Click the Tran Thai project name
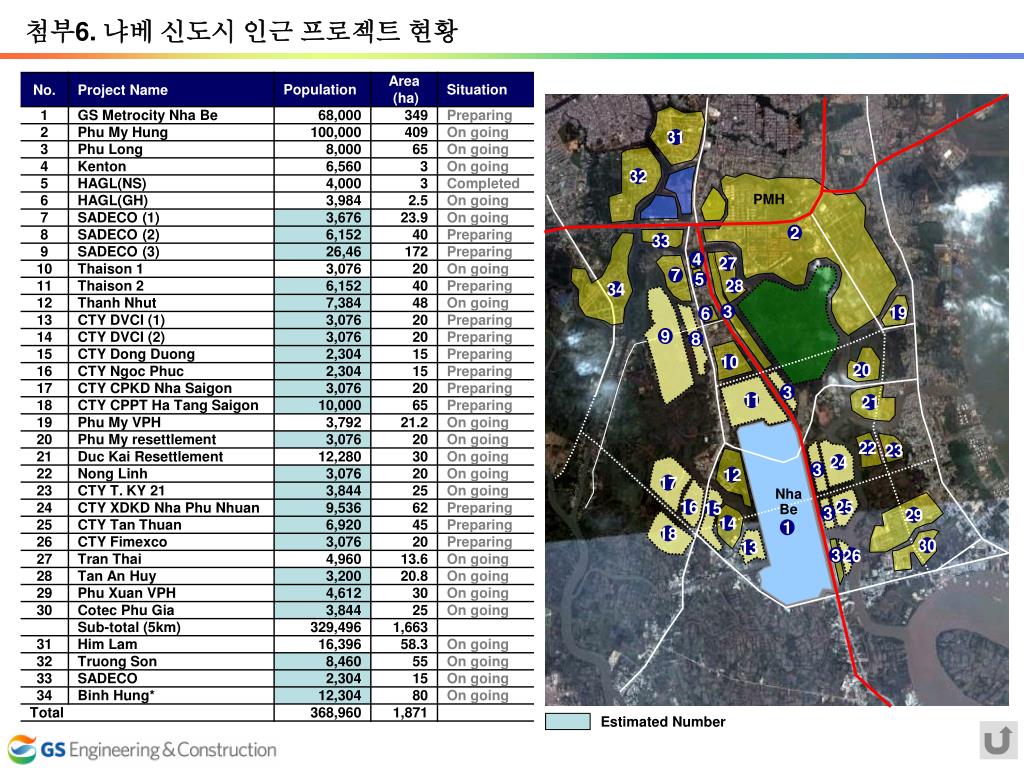Viewport: 1024px width, 768px height. 110,558
